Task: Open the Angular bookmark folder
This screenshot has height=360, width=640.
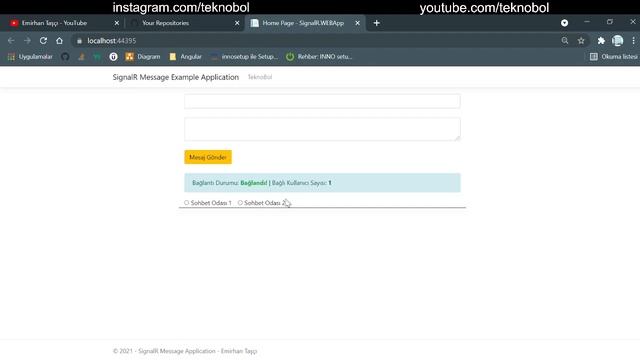Action: [185, 57]
